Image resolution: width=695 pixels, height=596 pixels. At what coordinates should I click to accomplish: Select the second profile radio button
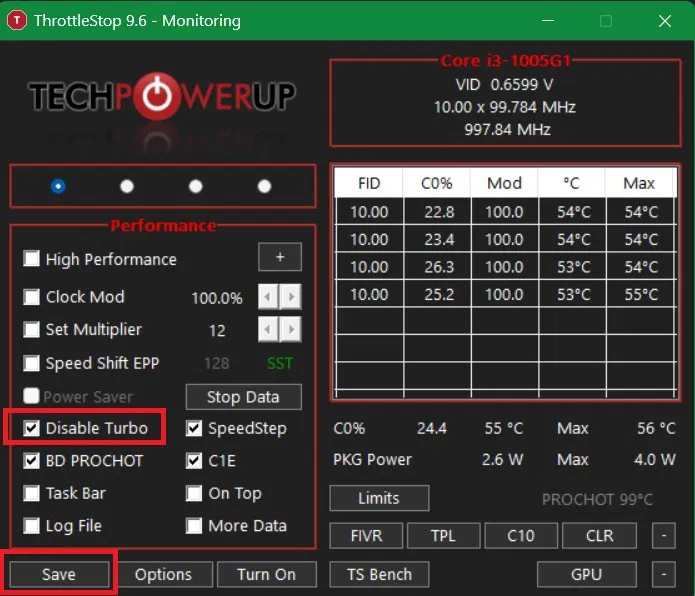pos(127,186)
